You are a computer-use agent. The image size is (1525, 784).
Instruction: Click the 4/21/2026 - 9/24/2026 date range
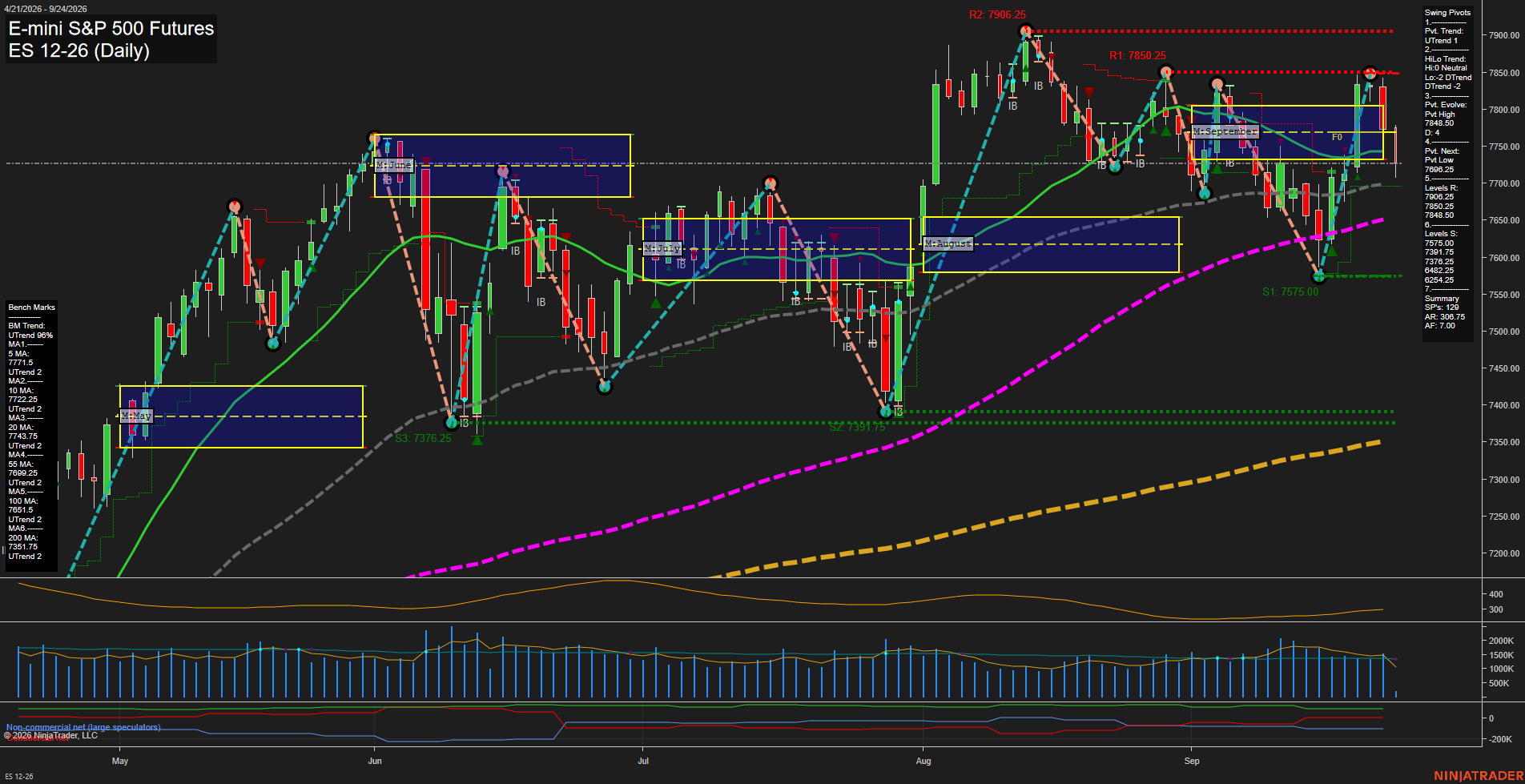[x=46, y=9]
